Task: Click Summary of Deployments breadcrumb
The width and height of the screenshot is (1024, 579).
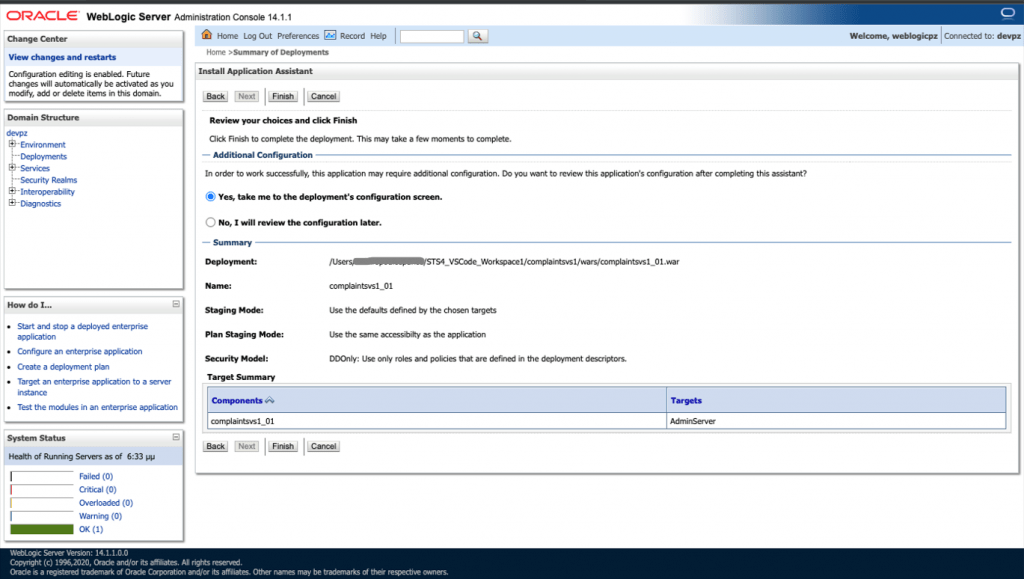Action: click(281, 52)
